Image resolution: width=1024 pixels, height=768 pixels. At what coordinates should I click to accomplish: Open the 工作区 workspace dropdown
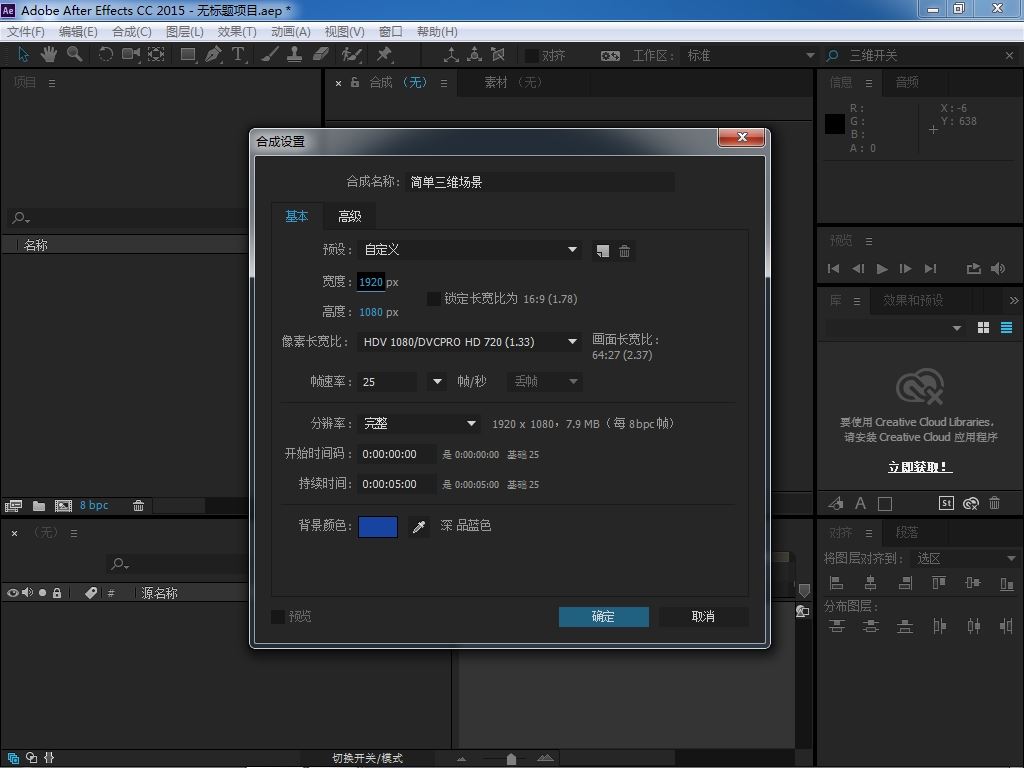[x=750, y=56]
